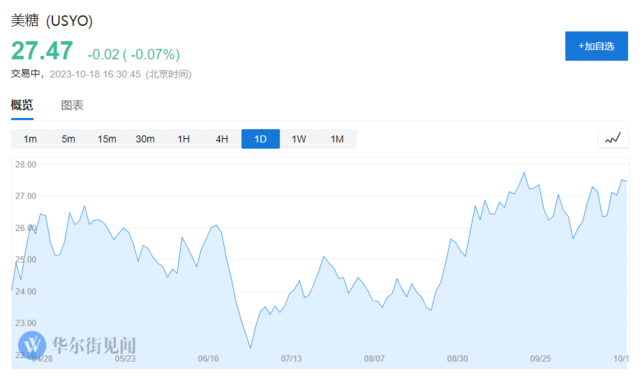Select the 5m interval
The width and height of the screenshot is (640, 377).
(x=69, y=139)
